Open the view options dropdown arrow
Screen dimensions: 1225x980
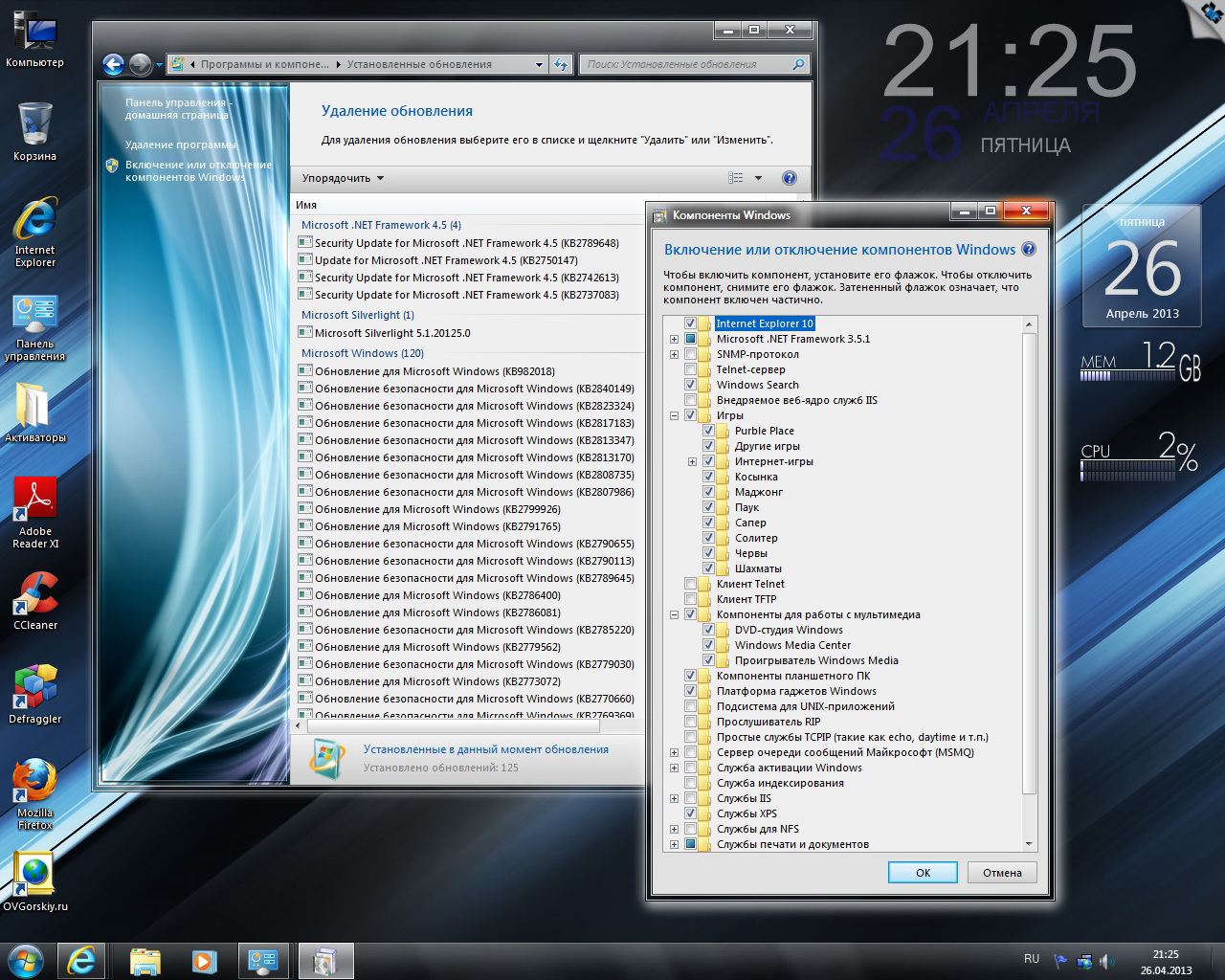point(758,178)
